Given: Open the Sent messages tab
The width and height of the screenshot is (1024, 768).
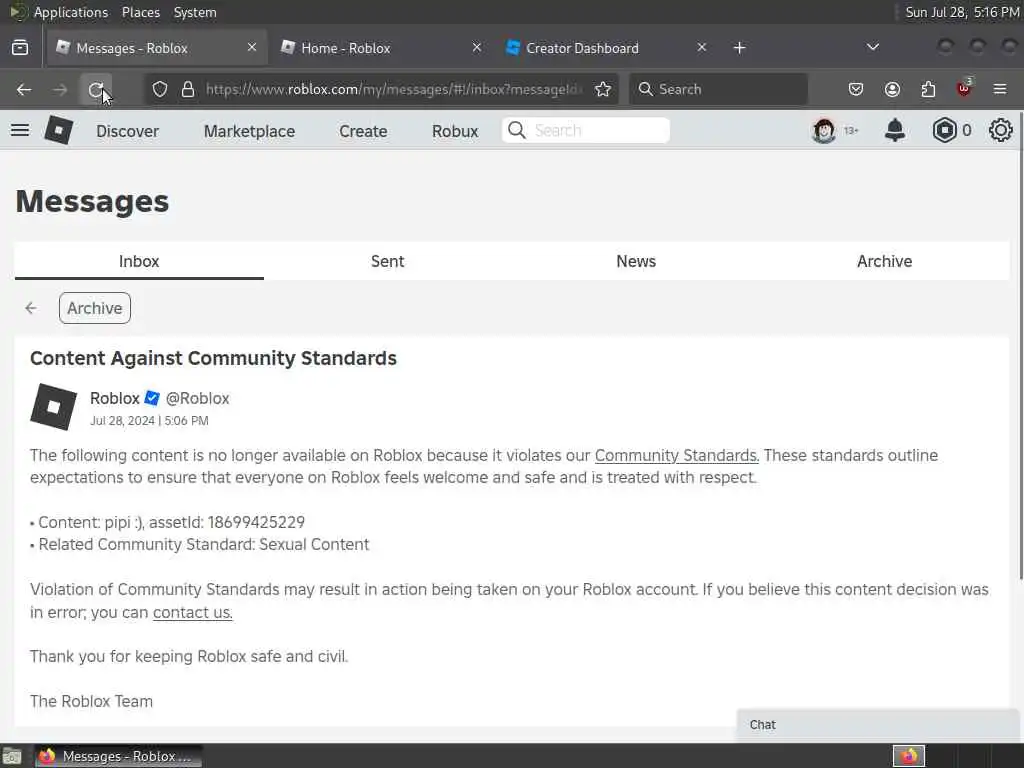Looking at the screenshot, I should coord(388,261).
